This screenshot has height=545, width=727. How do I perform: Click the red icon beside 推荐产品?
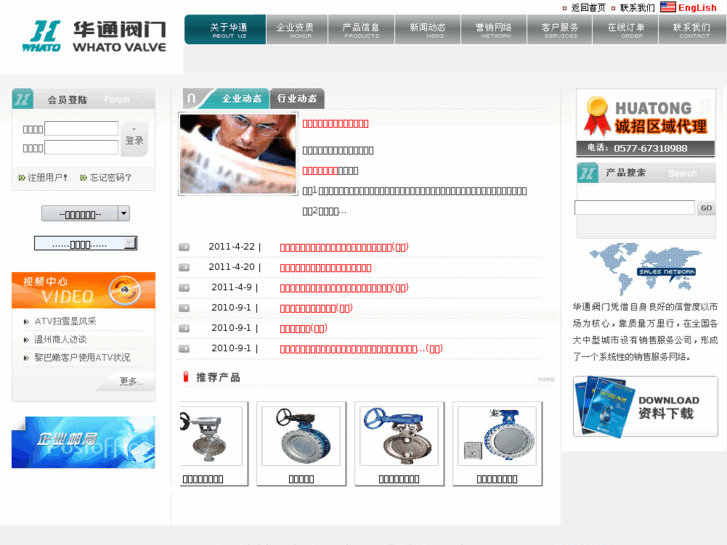[x=185, y=377]
